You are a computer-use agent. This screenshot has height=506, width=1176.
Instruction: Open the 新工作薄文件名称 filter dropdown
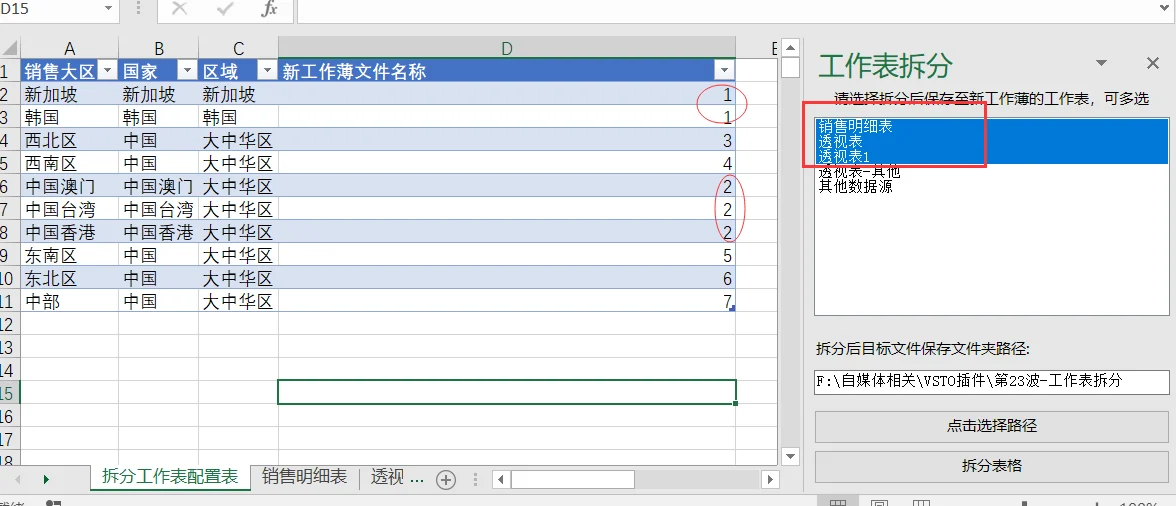click(x=724, y=71)
